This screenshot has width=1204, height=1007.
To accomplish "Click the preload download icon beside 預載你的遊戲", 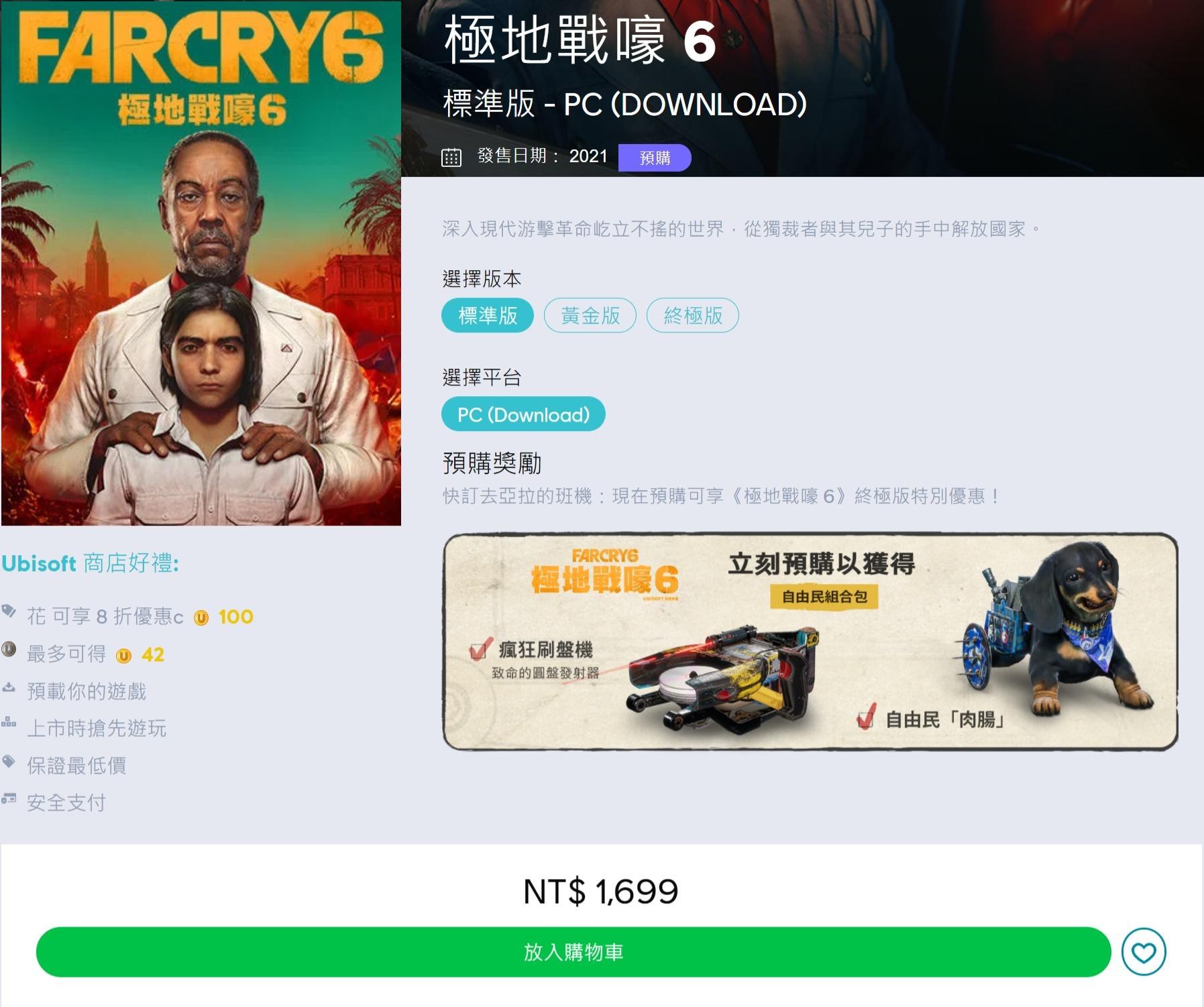I will pos(9,687).
